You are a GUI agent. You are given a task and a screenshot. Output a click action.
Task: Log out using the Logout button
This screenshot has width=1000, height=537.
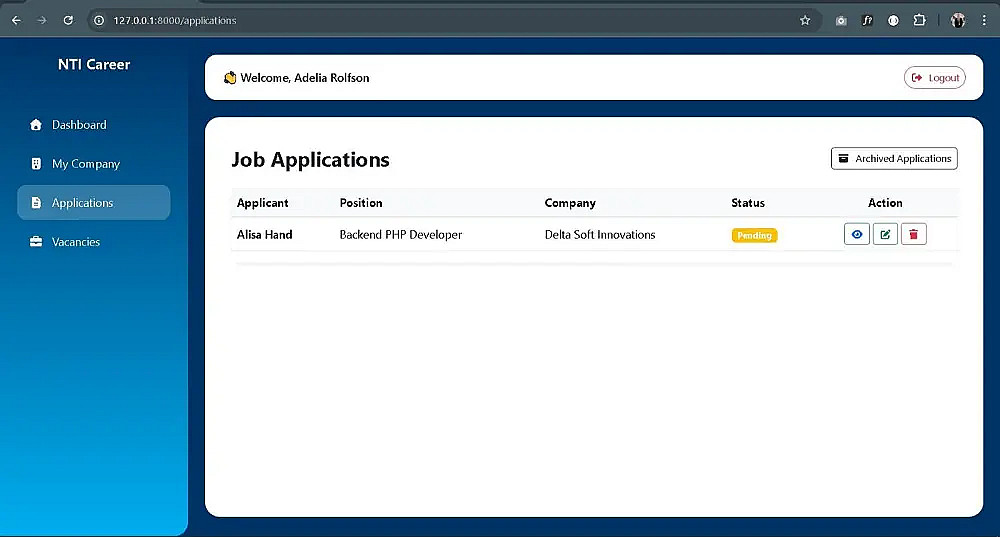934,78
